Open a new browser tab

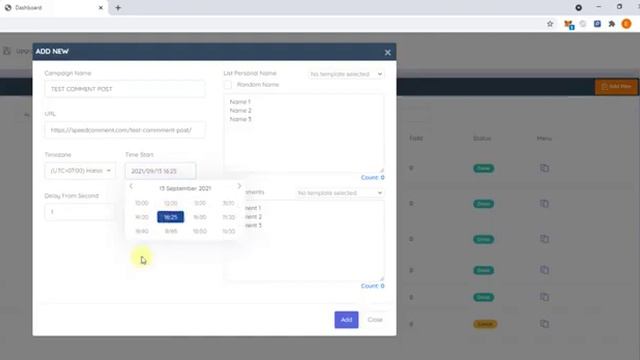(x=118, y=7)
